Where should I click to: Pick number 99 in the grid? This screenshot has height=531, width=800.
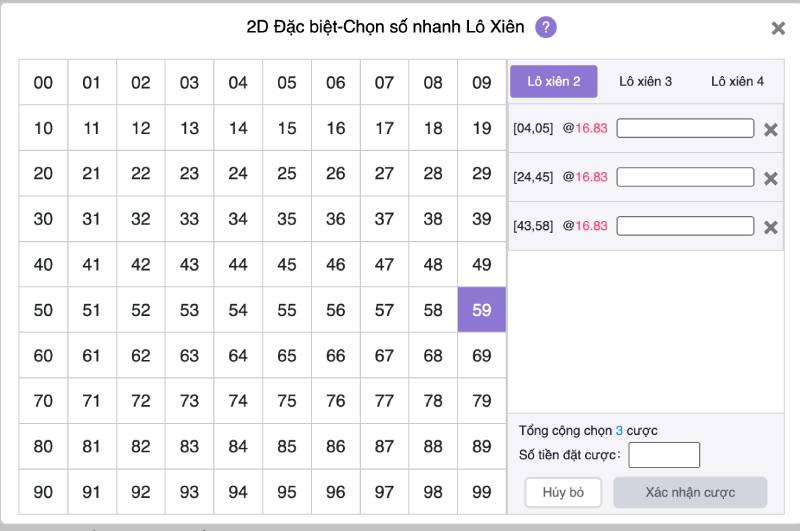482,492
